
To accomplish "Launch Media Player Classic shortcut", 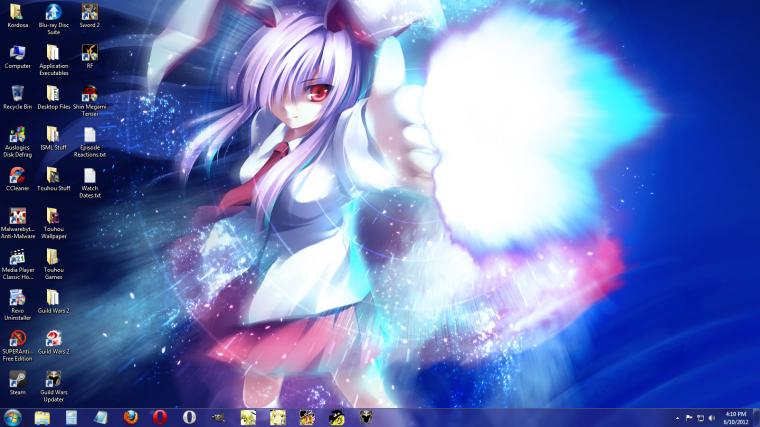I will (17, 265).
